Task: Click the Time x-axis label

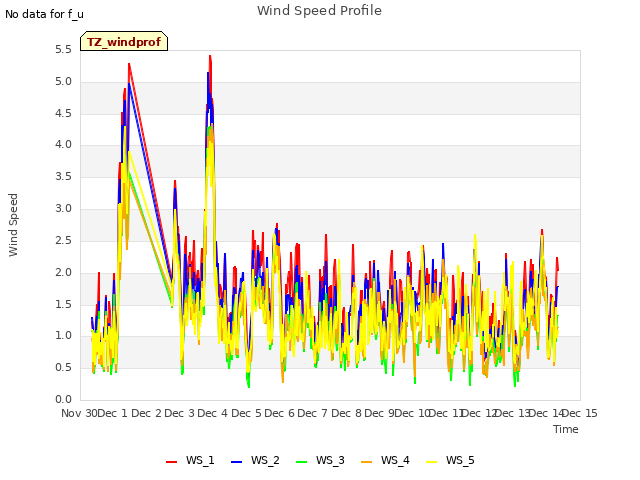Action: coord(566,429)
